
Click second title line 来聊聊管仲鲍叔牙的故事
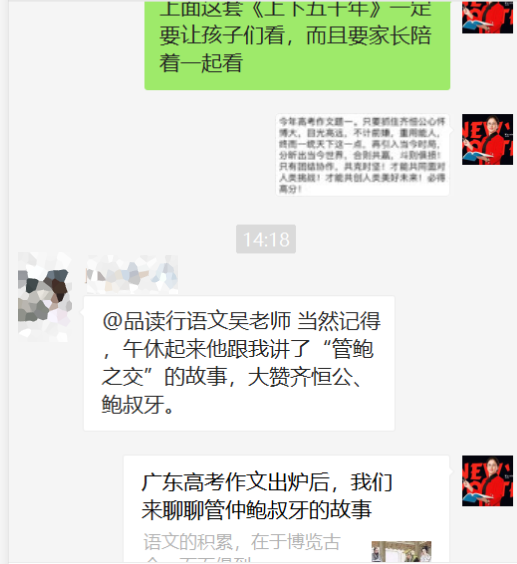(x=256, y=510)
